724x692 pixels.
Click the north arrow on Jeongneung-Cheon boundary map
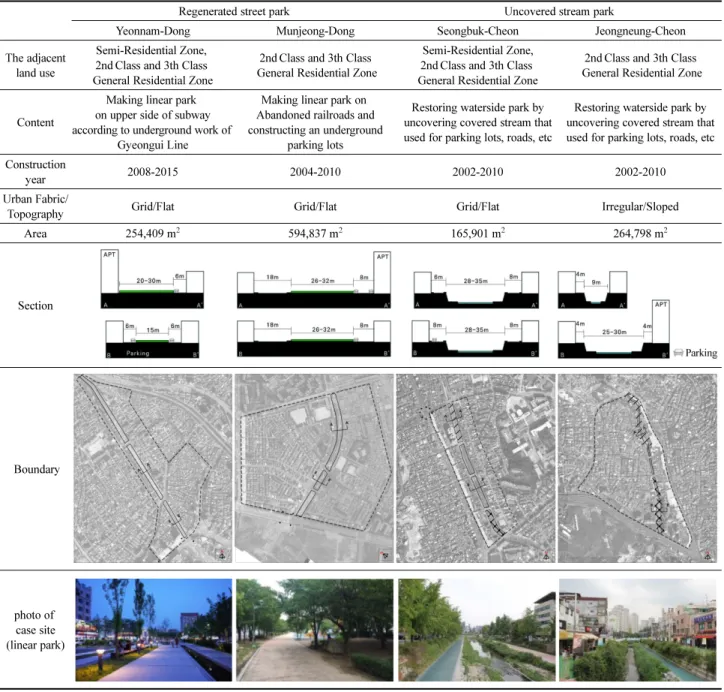coord(709,555)
